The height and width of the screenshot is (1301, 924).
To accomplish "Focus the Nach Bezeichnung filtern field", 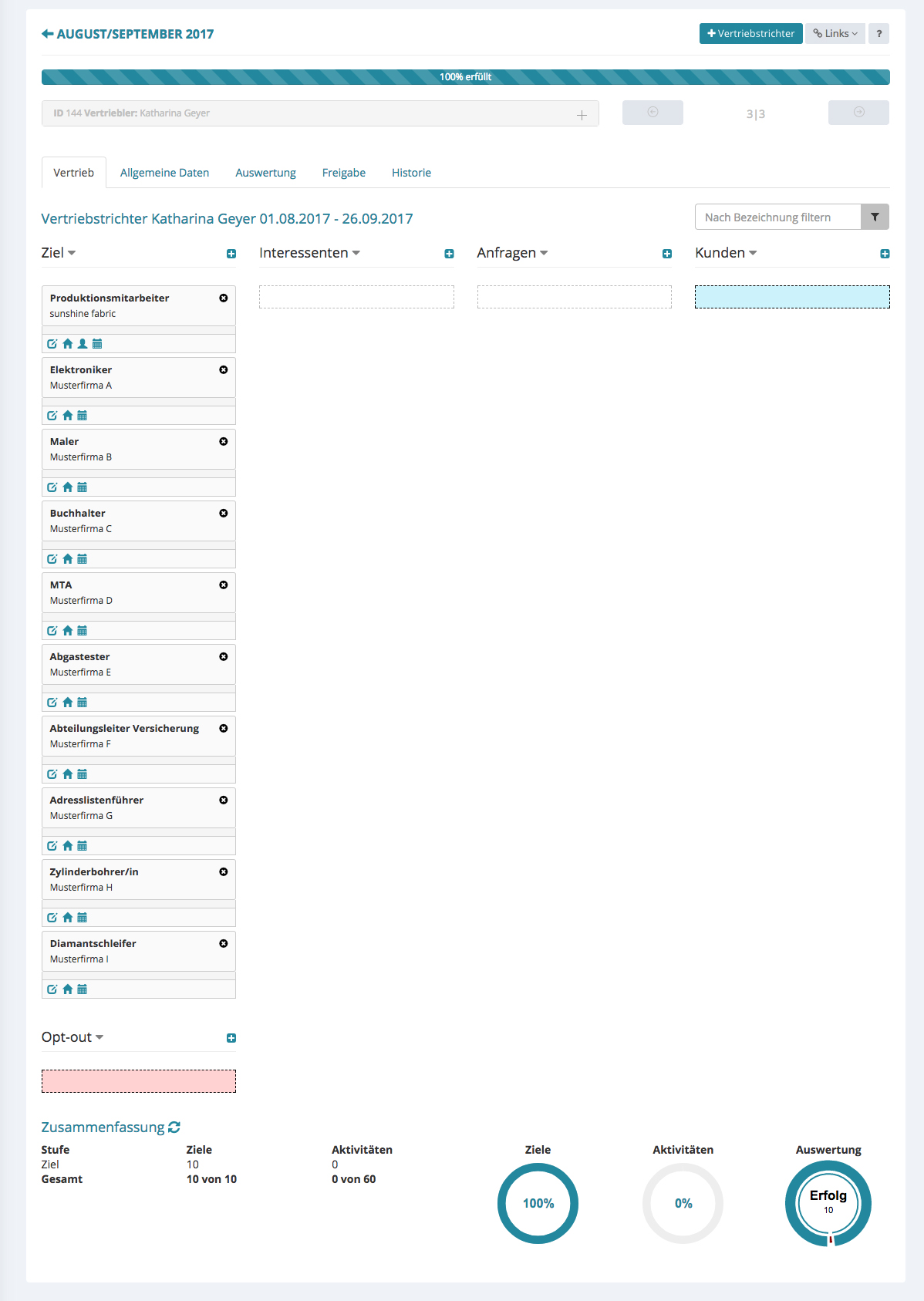I will [x=777, y=217].
